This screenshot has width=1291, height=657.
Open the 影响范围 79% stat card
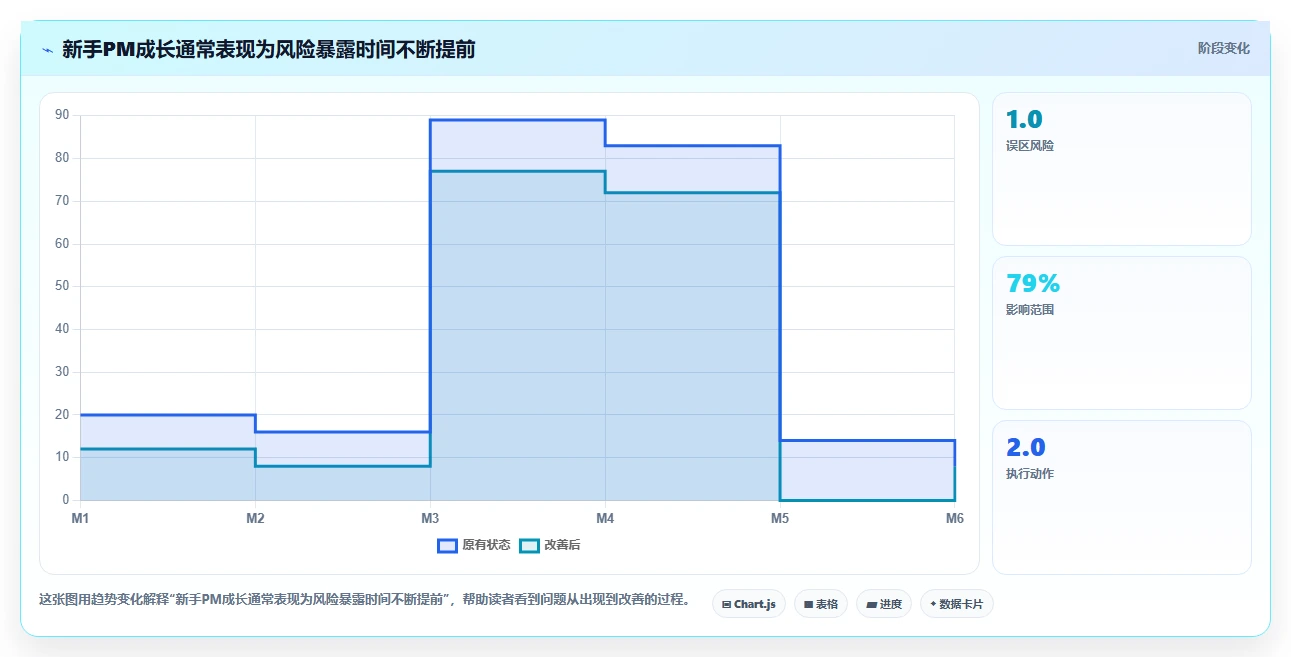click(1121, 333)
